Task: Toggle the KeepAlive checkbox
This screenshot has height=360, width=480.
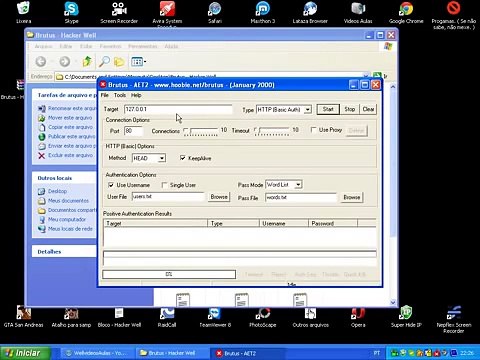Action: 182,158
